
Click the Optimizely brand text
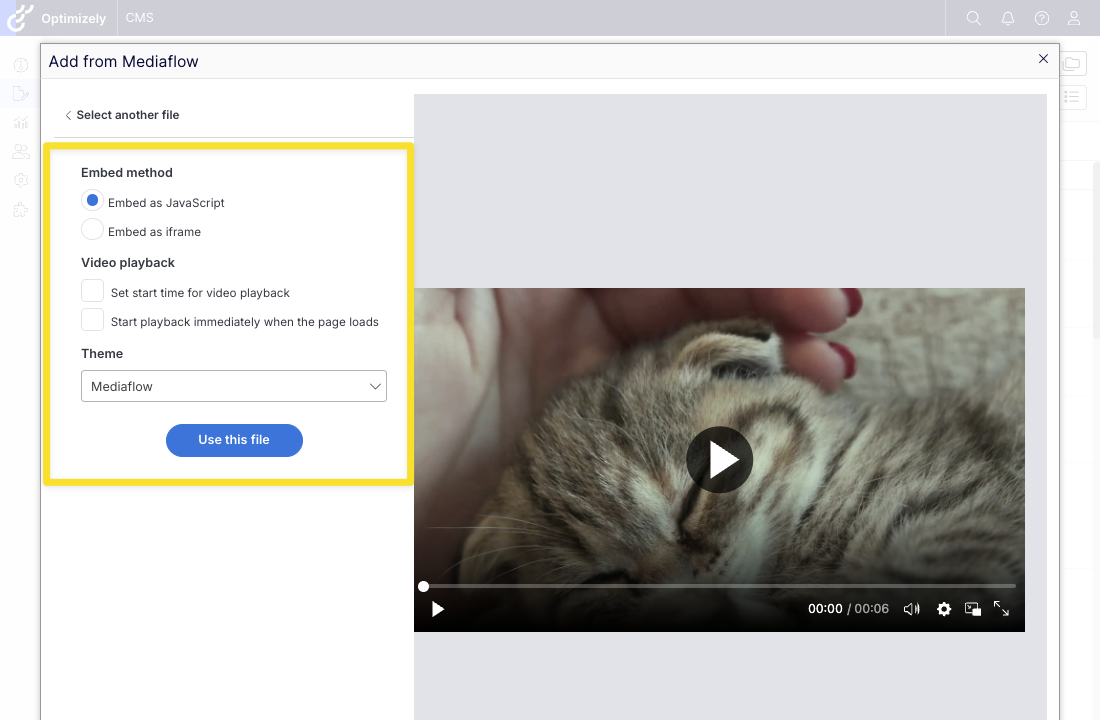coord(74,18)
